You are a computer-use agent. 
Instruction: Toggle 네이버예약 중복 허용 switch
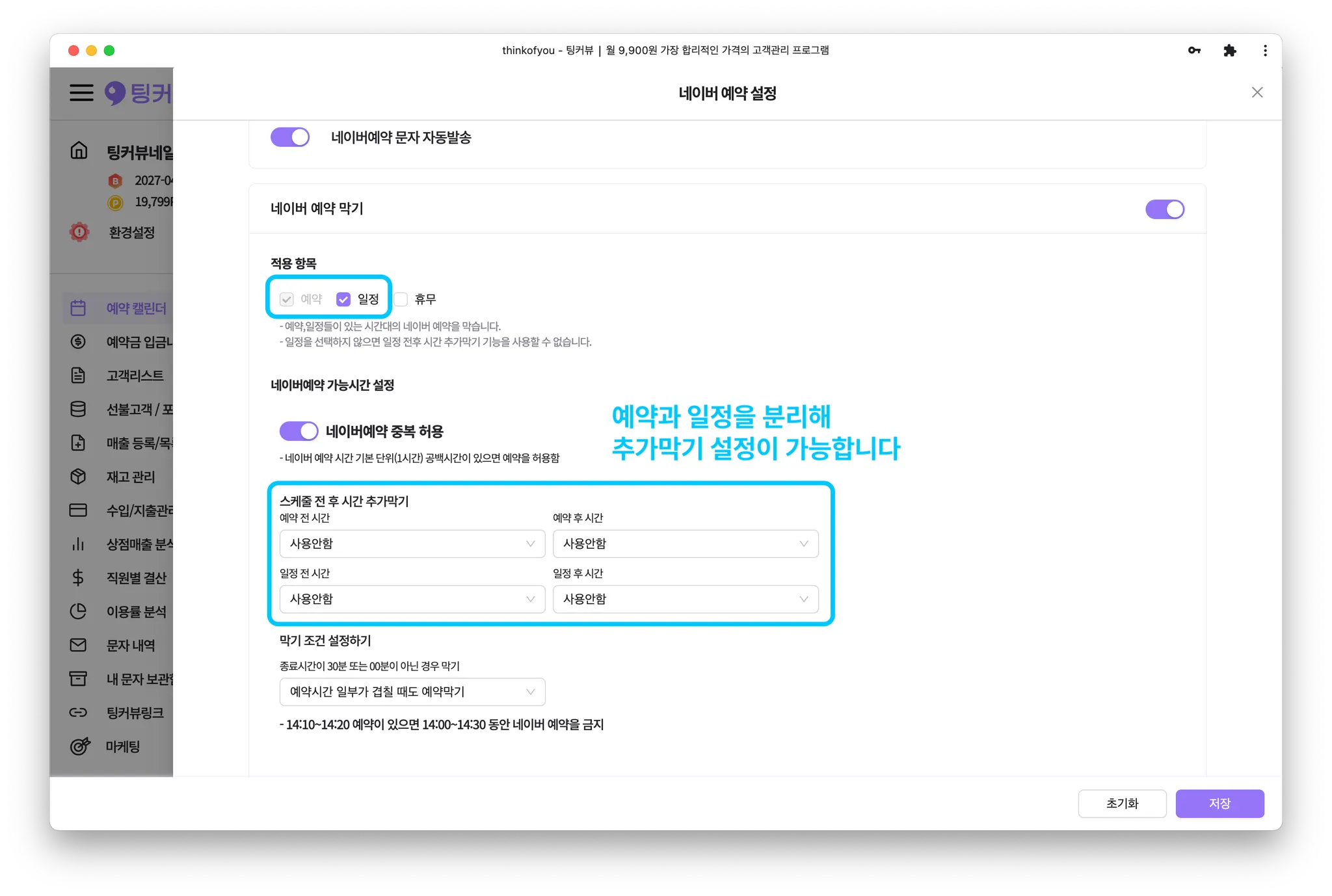[299, 431]
